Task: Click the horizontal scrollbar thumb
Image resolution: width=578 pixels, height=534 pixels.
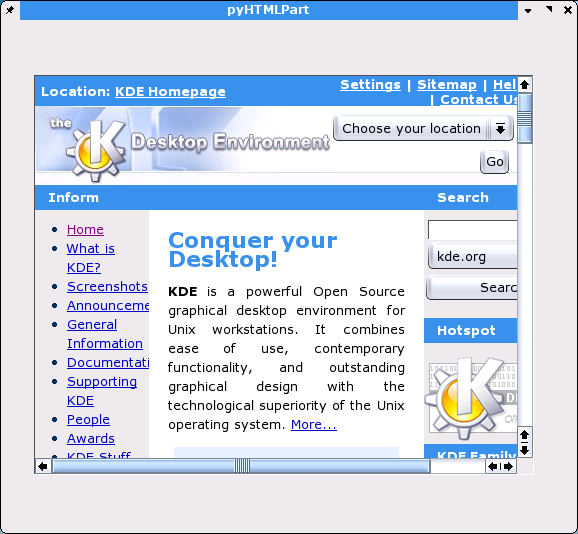Action: 241,466
